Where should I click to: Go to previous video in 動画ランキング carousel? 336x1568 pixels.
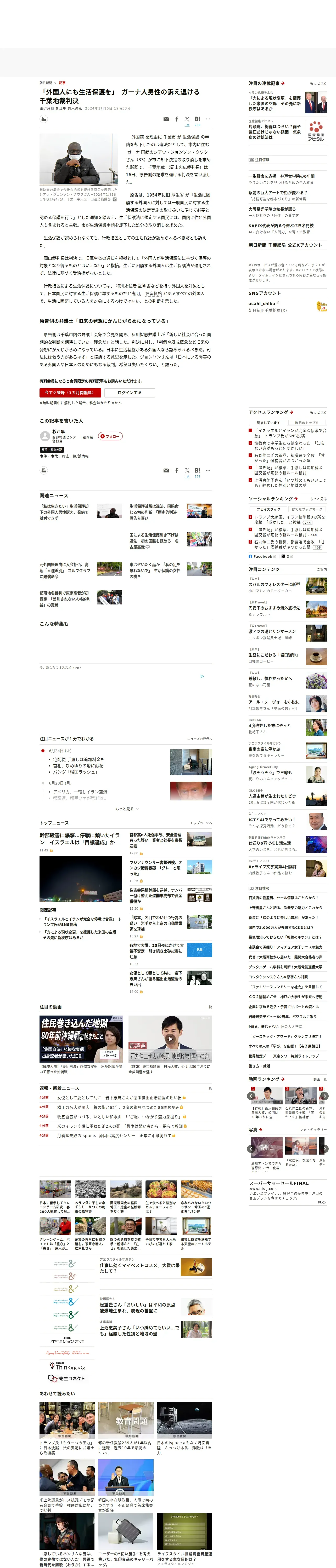(x=251, y=1096)
